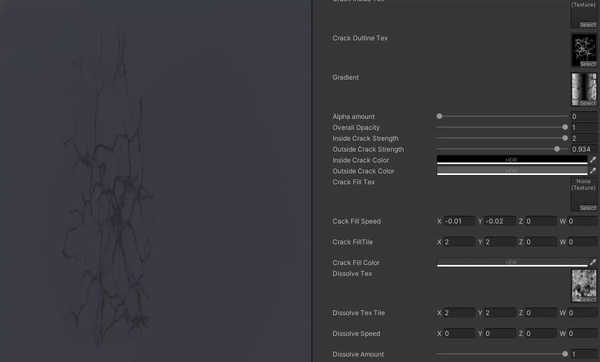Click the Cack Fill Speed Z field

[541, 221]
